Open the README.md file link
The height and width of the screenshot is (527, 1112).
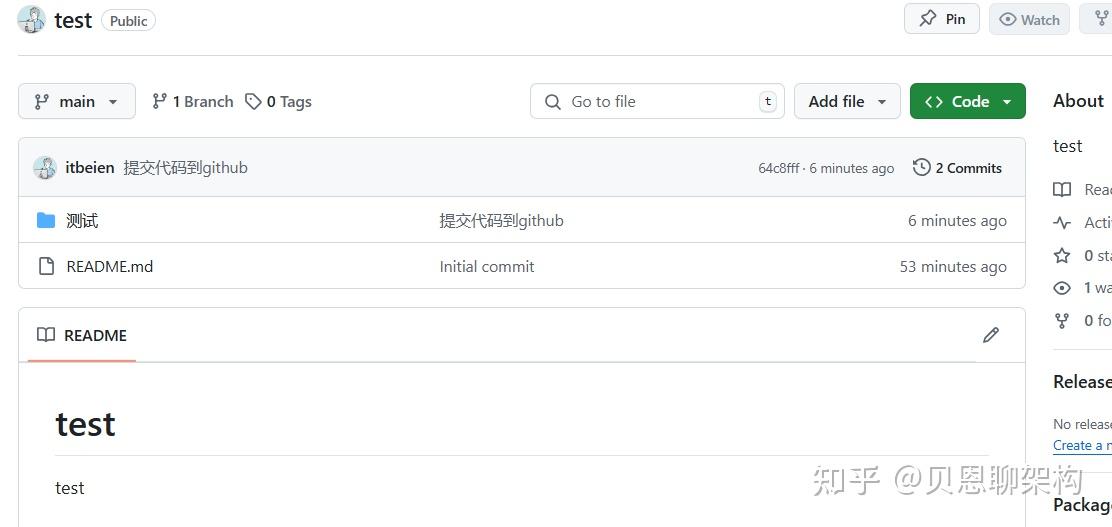tap(110, 266)
